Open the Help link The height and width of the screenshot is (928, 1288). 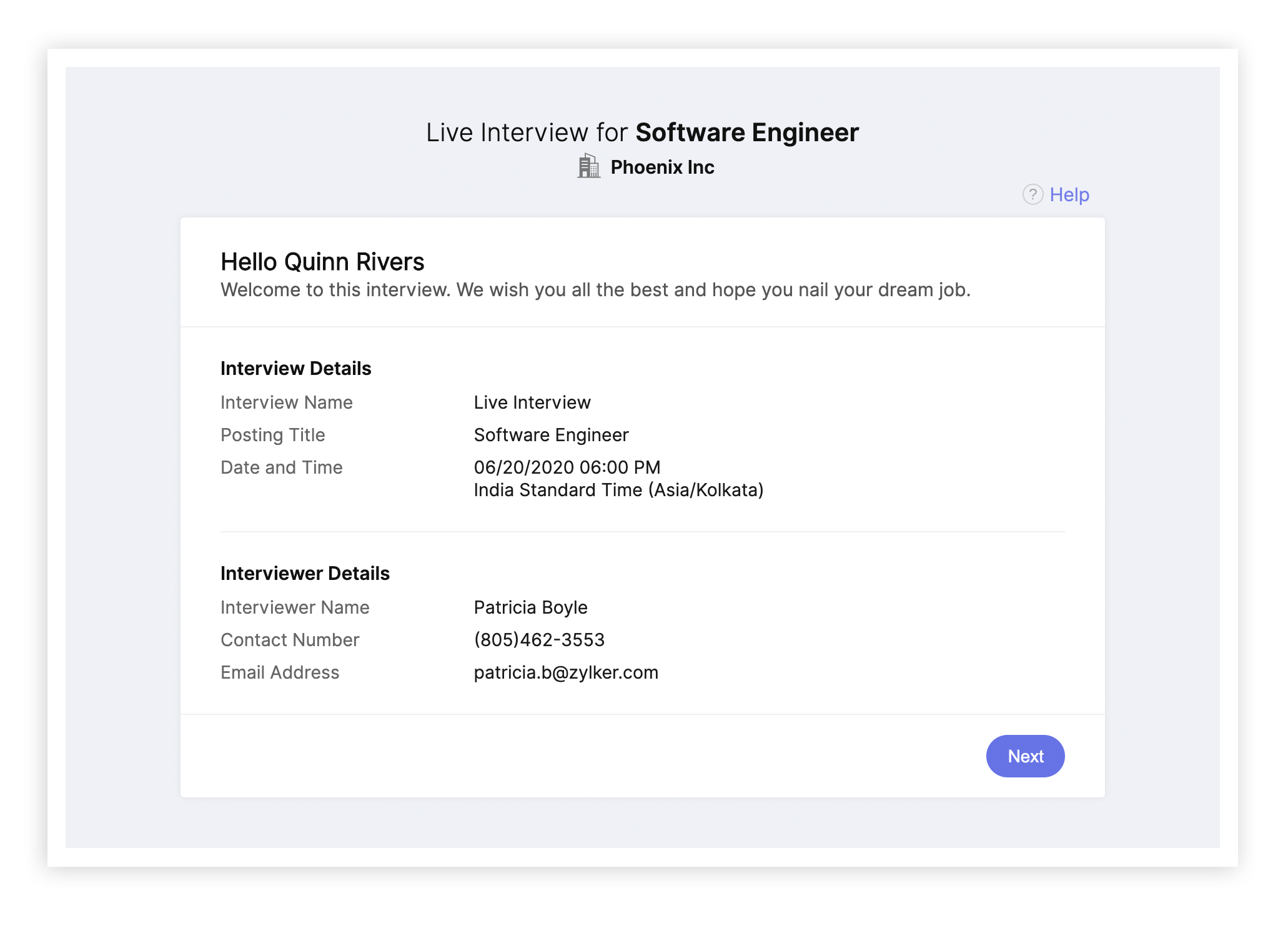(1069, 195)
